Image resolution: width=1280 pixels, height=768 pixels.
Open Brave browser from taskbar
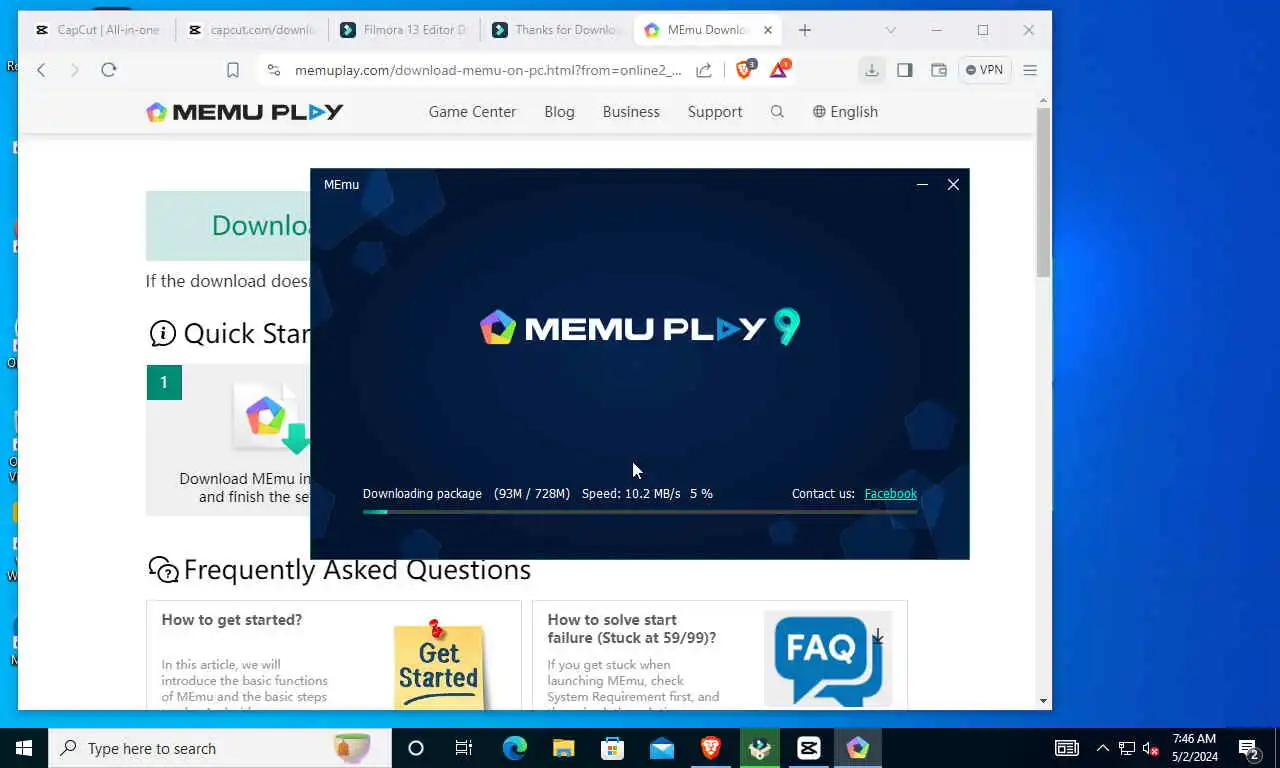[711, 748]
